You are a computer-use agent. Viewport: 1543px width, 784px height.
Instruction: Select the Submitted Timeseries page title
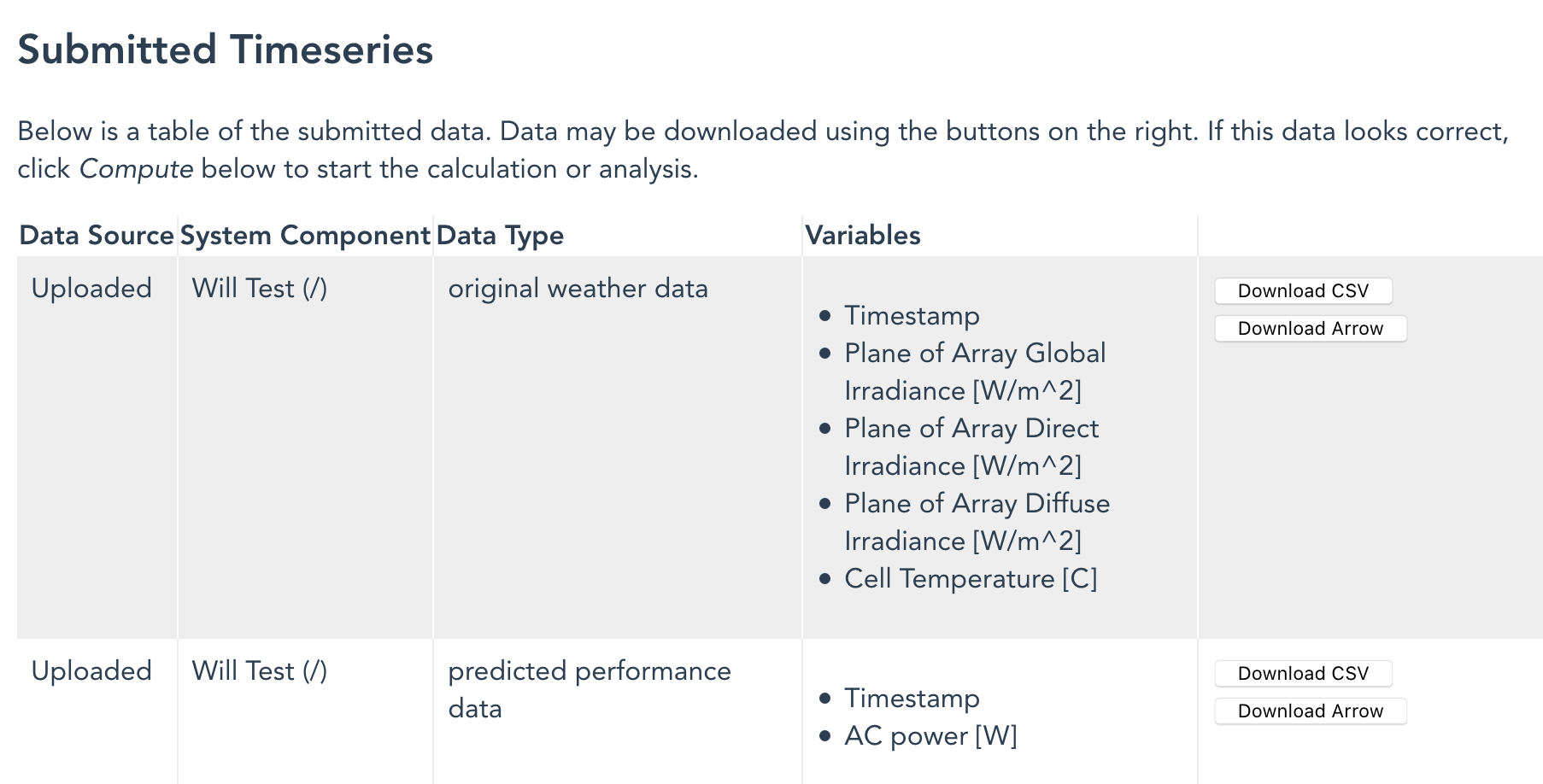tap(226, 49)
